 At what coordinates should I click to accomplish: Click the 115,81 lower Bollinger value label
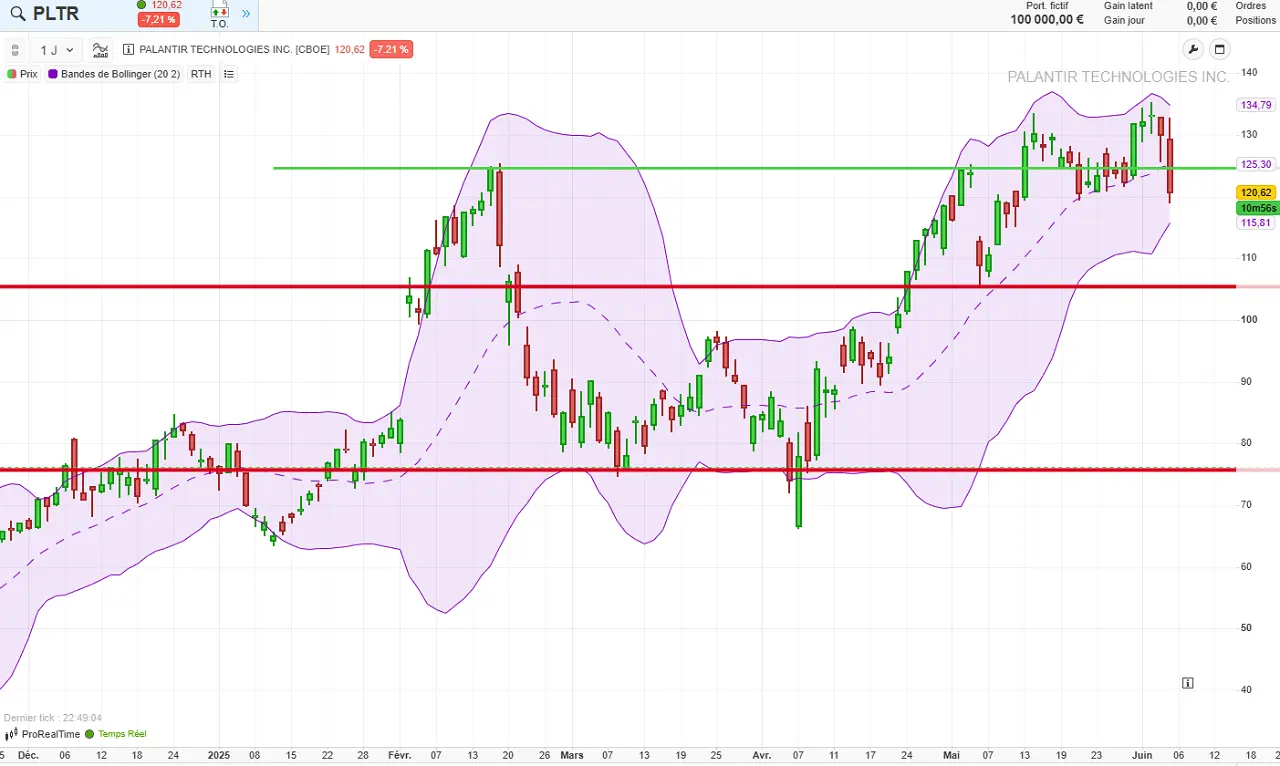1256,223
